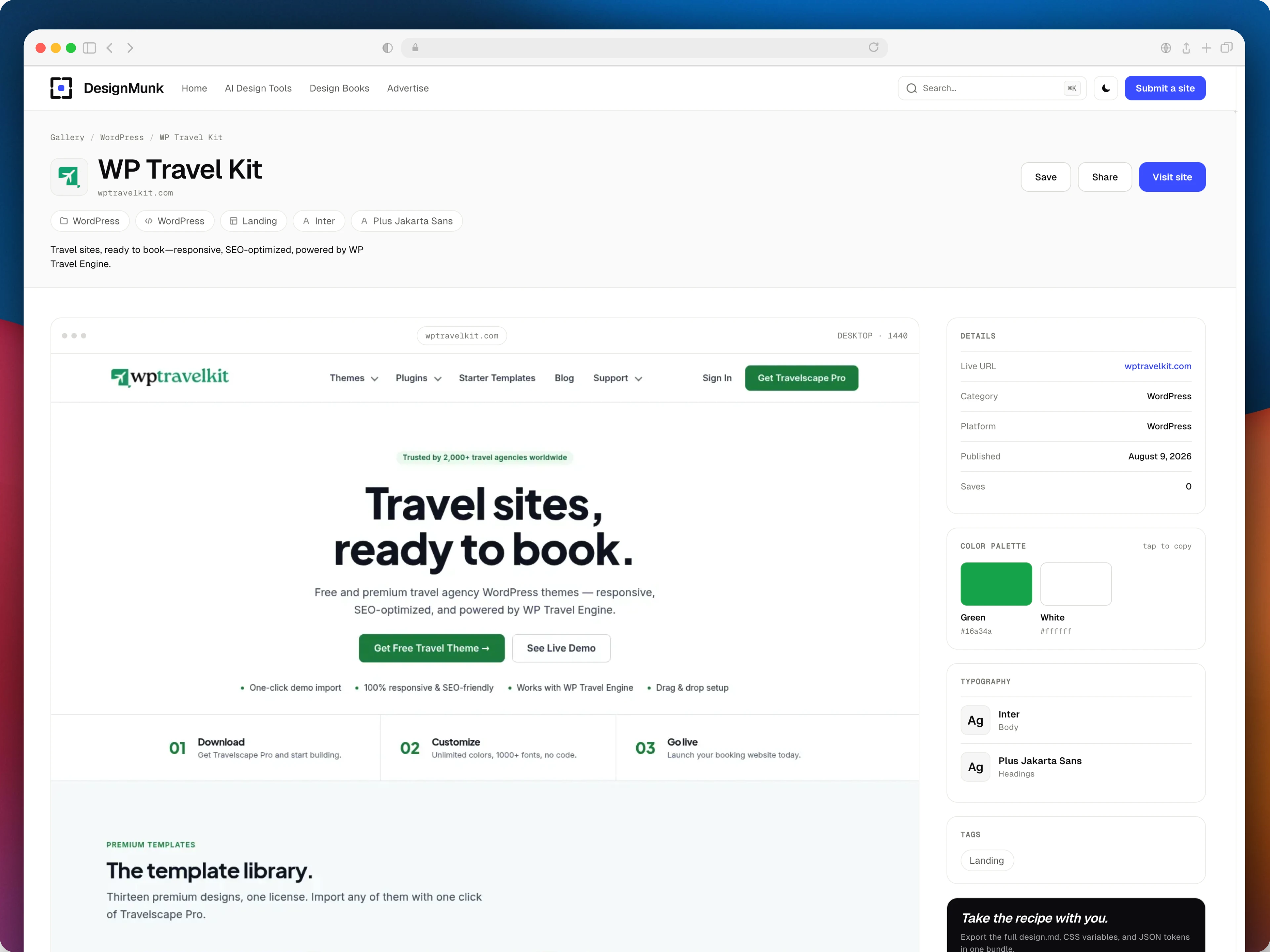
Task: Click Get Free Travel Theme button
Action: [x=431, y=648]
